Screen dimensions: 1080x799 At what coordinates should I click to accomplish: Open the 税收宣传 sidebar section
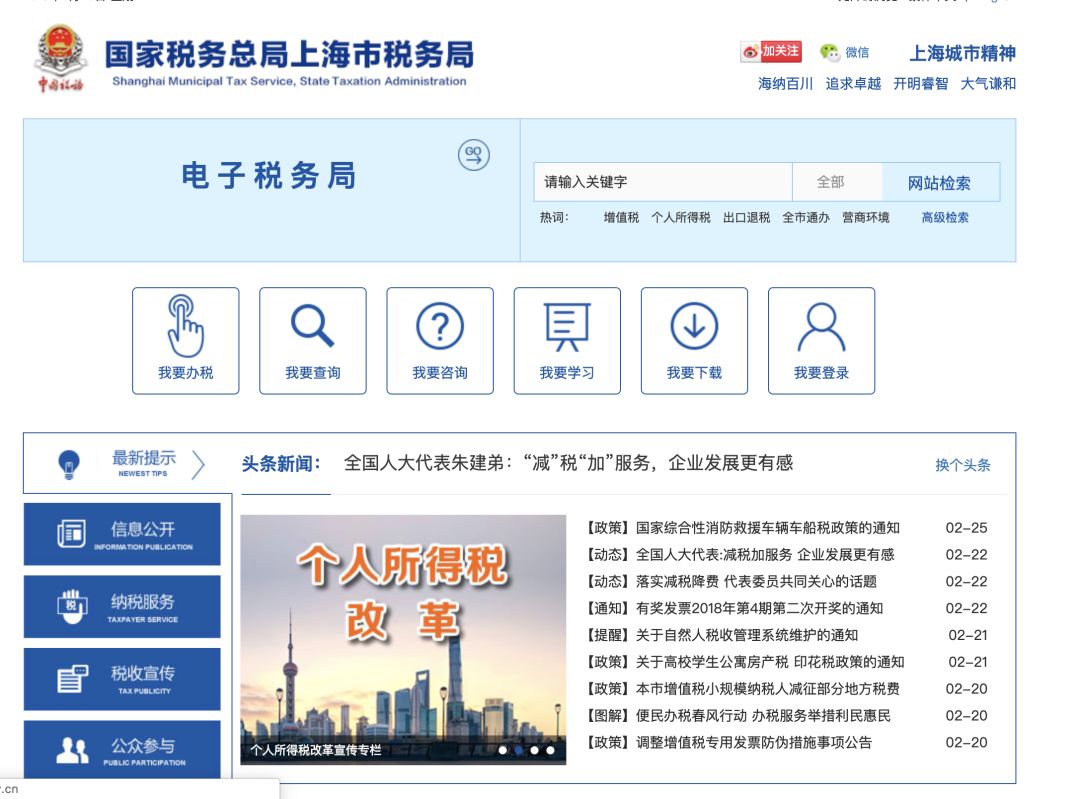pyautogui.click(x=121, y=679)
